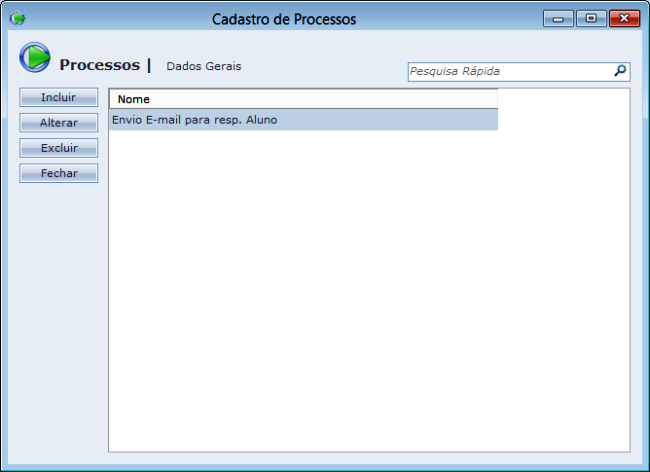Focus the Pesquisa Rápida search field
Screen dimensions: 650x472
click(x=508, y=72)
